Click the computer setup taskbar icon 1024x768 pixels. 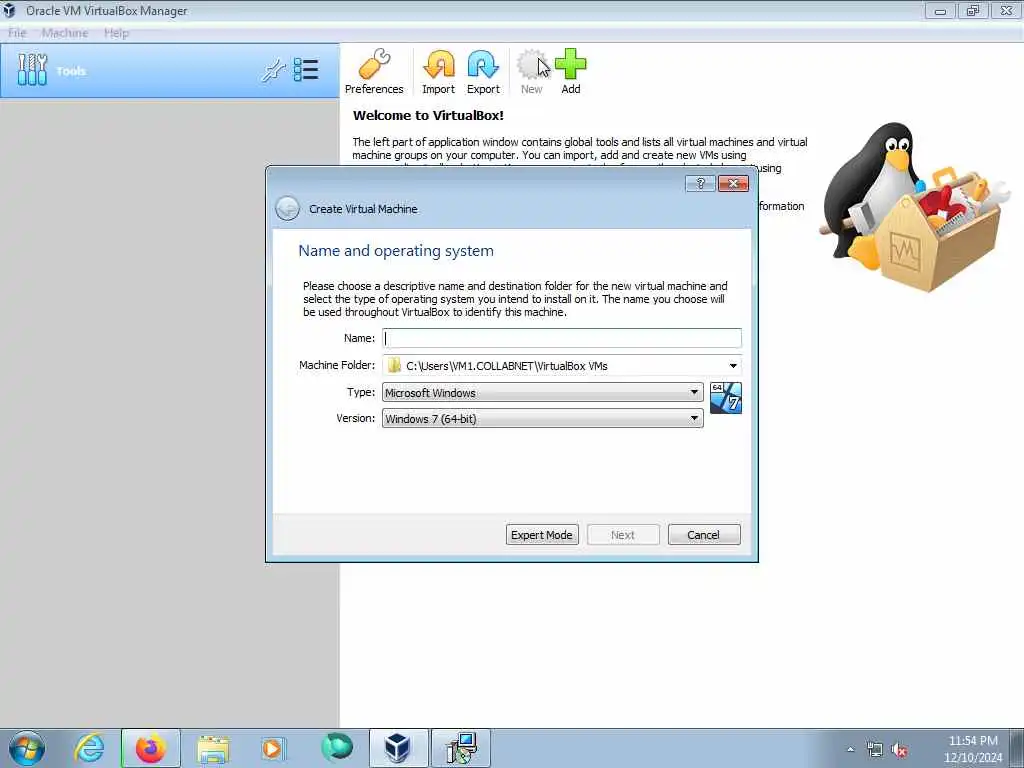point(461,748)
